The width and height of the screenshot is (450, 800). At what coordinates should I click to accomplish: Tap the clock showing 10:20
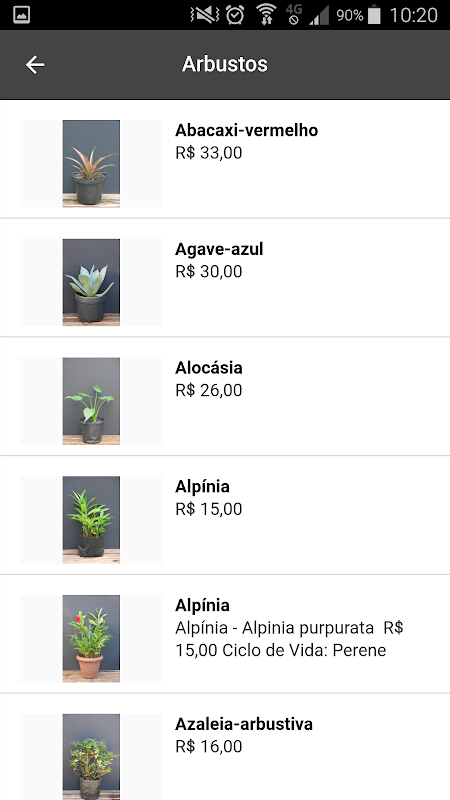click(413, 15)
